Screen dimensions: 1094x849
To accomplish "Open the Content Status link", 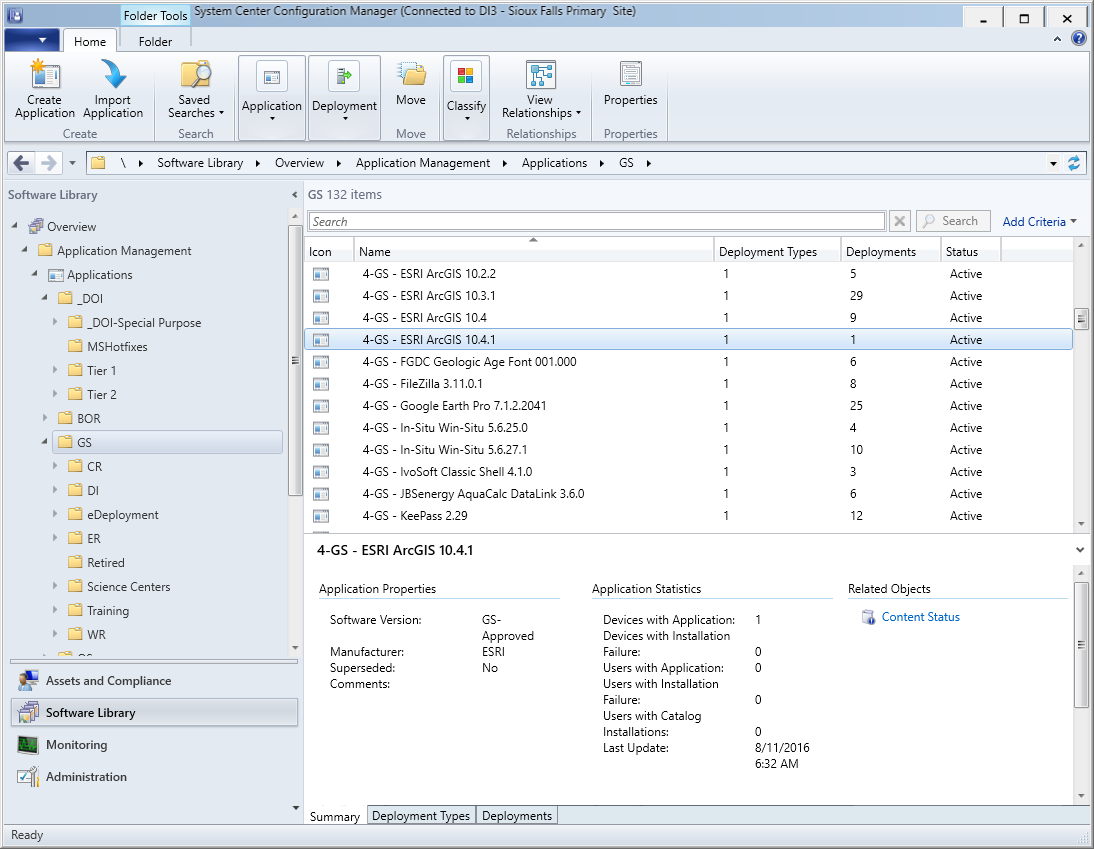I will 920,617.
